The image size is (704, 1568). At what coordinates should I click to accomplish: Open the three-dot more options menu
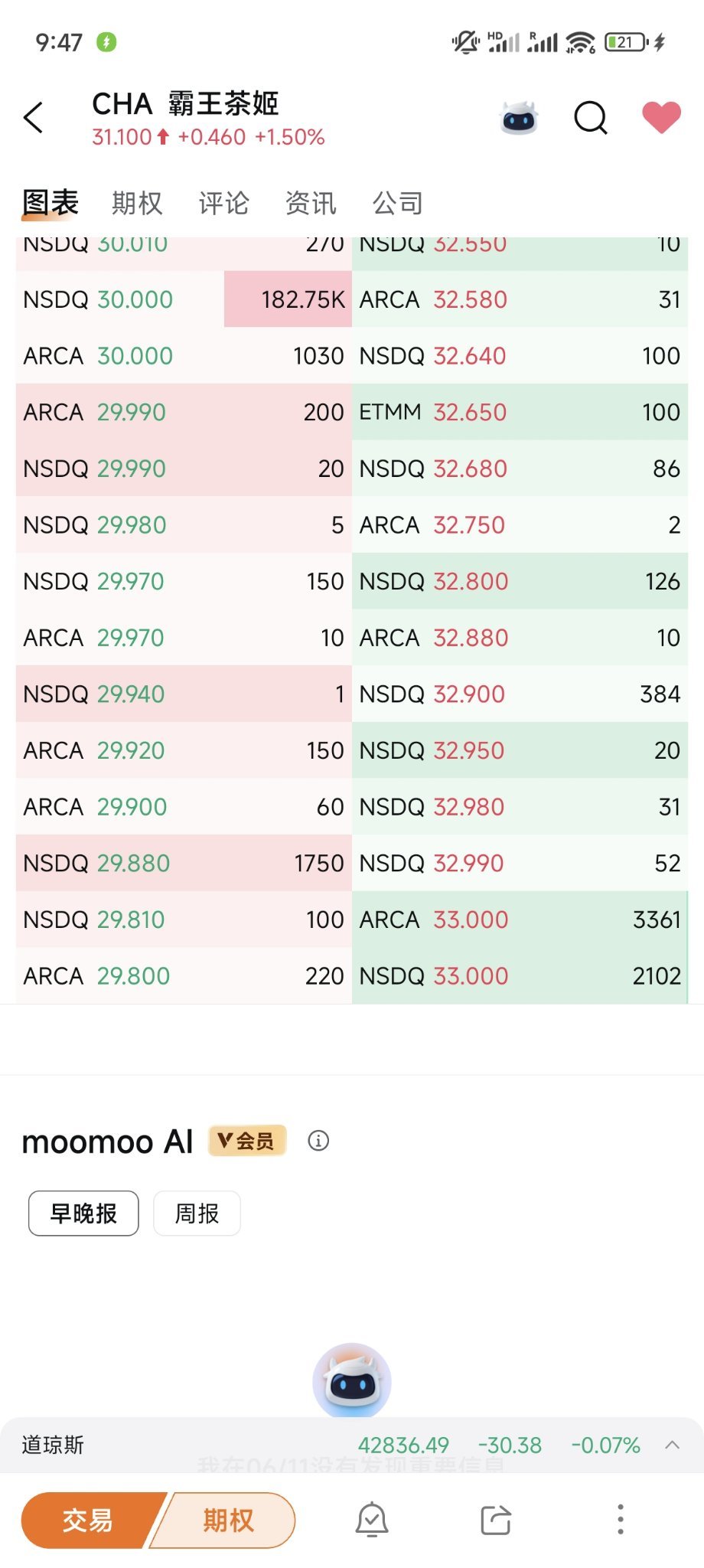click(x=620, y=1520)
